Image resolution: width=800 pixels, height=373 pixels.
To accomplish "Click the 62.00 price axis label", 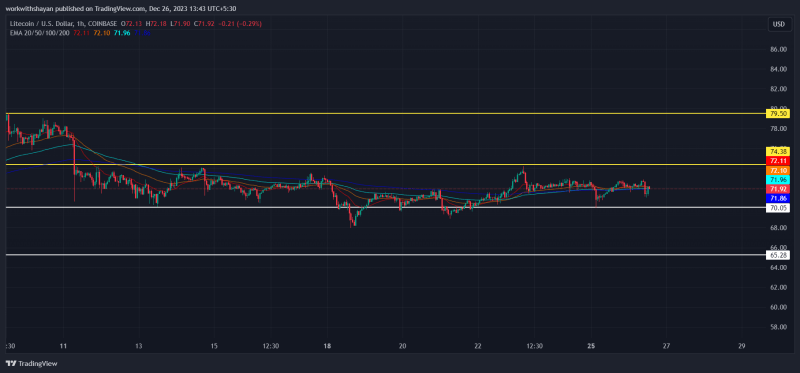I will click(x=778, y=287).
